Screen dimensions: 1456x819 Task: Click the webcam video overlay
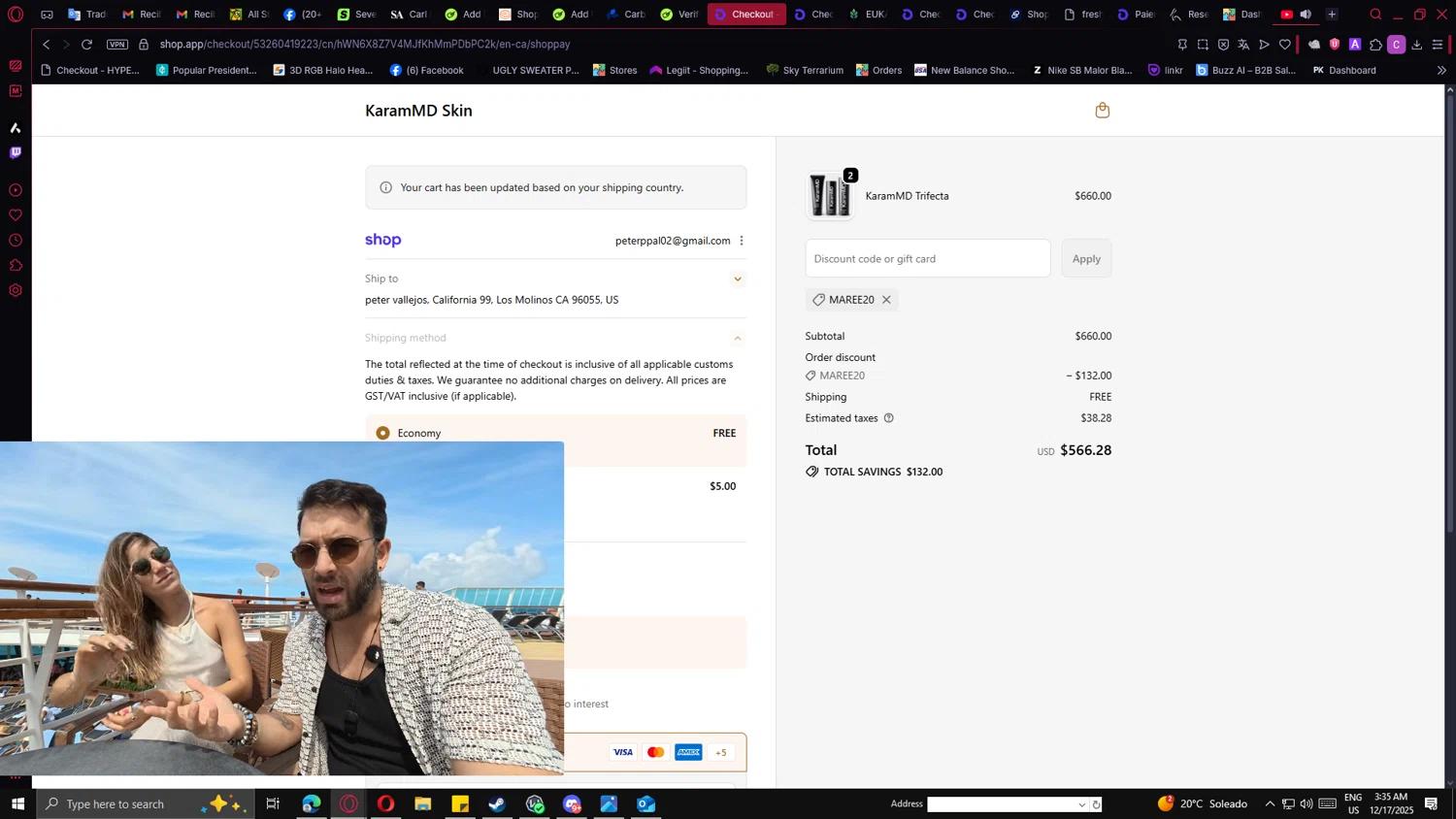pyautogui.click(x=281, y=608)
